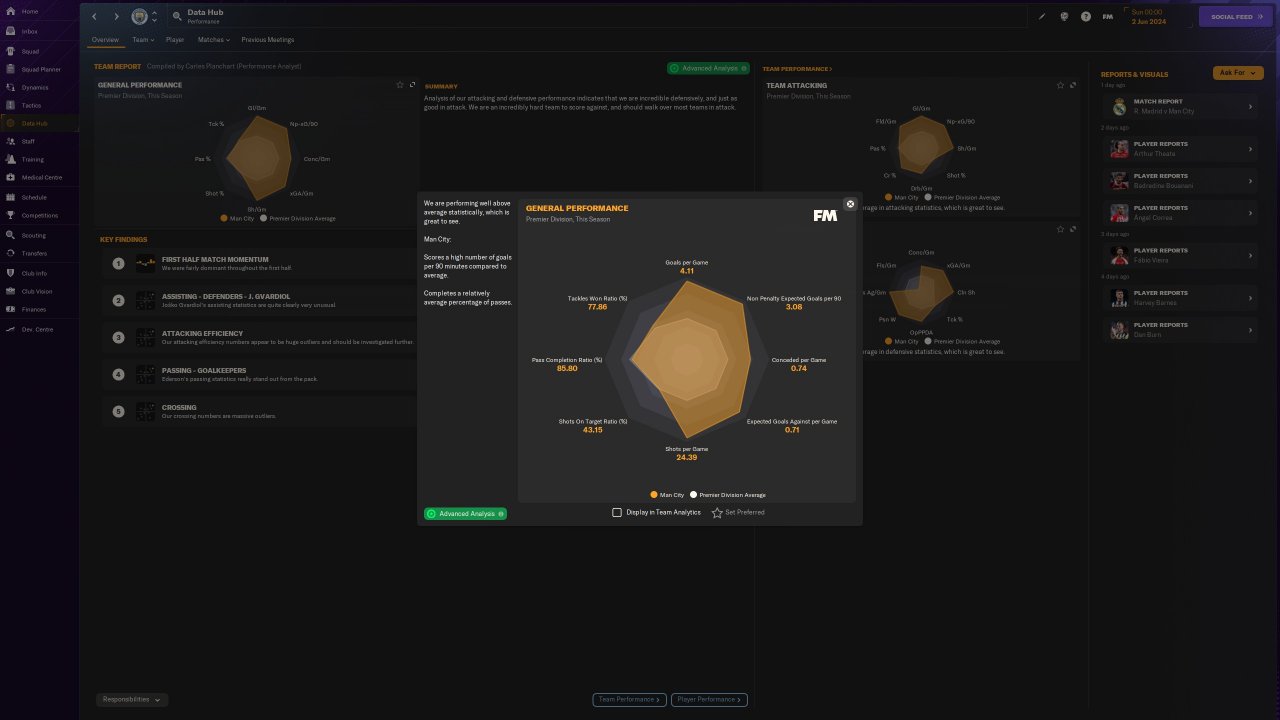Open Transfers in the sidebar
Screen dimensions: 1280x720
point(34,254)
